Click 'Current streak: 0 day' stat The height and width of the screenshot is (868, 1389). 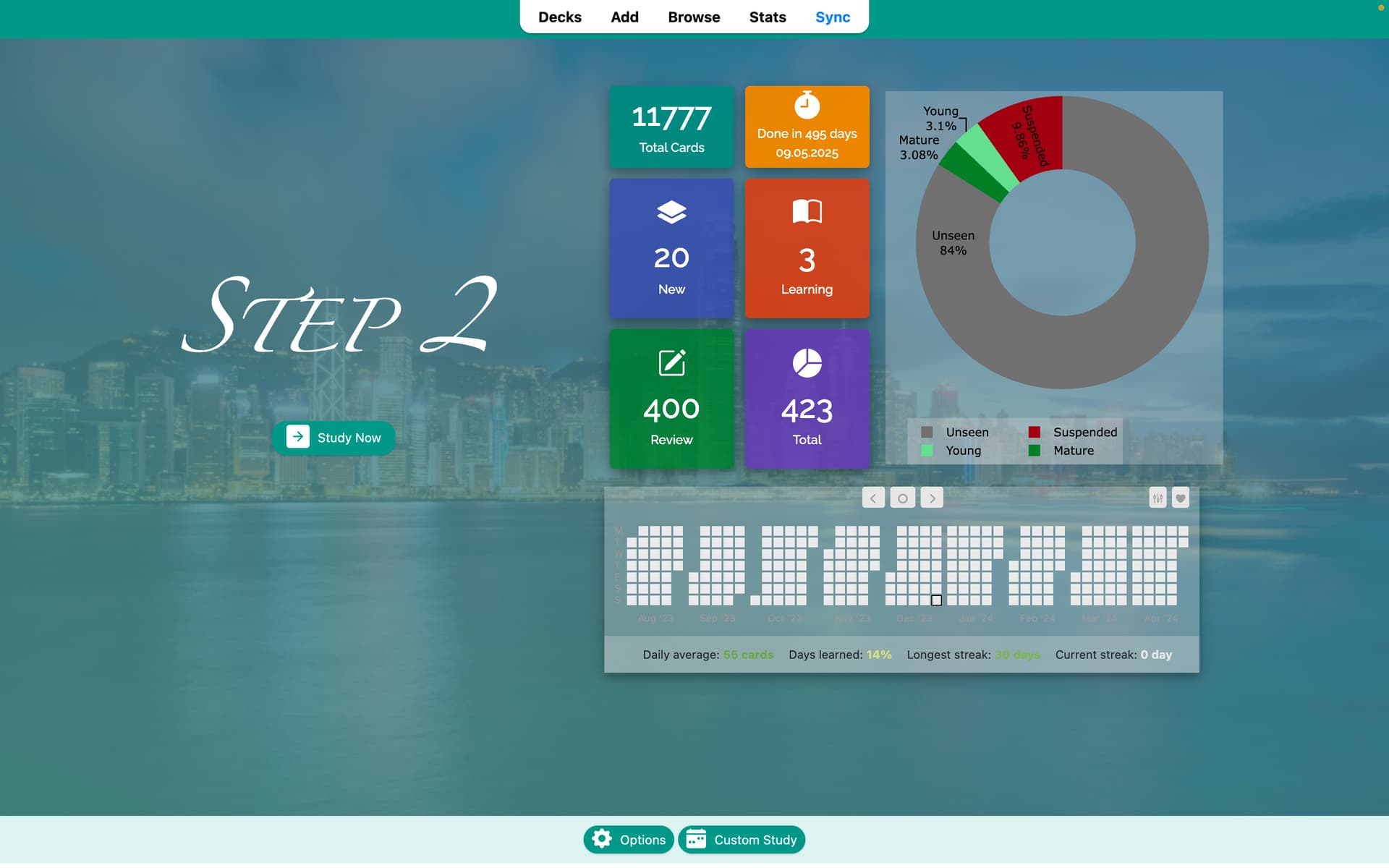coord(1113,655)
